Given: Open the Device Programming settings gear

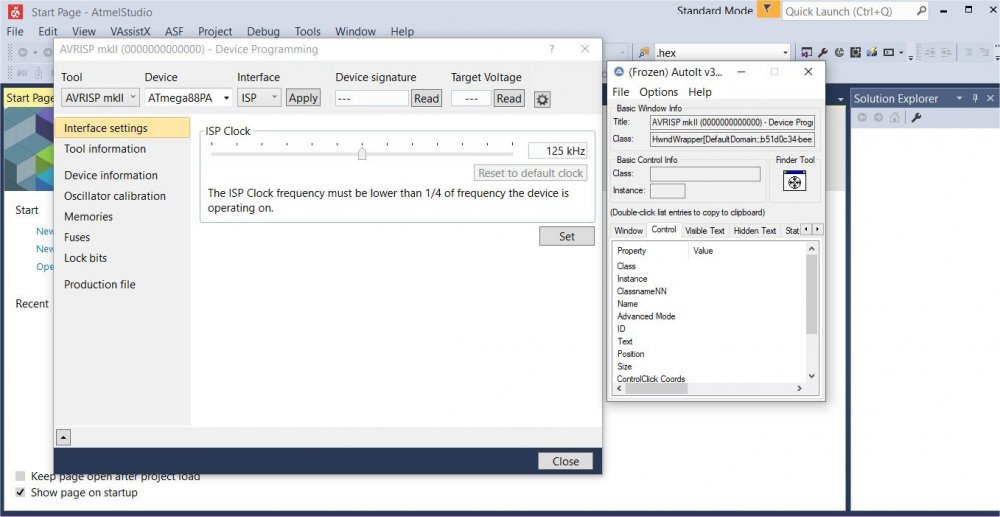Looking at the screenshot, I should pyautogui.click(x=541, y=99).
